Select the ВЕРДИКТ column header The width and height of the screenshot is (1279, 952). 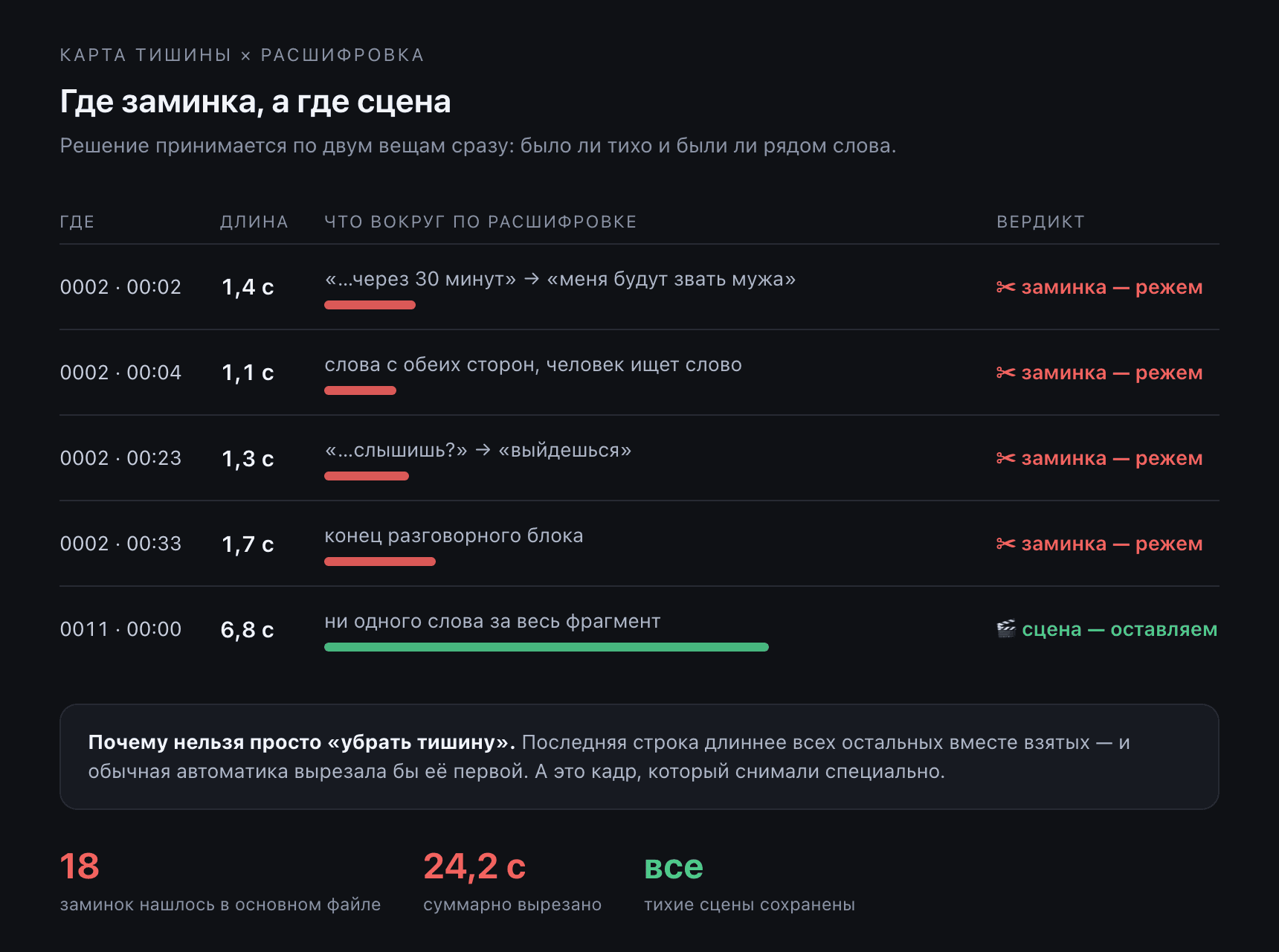(1041, 222)
